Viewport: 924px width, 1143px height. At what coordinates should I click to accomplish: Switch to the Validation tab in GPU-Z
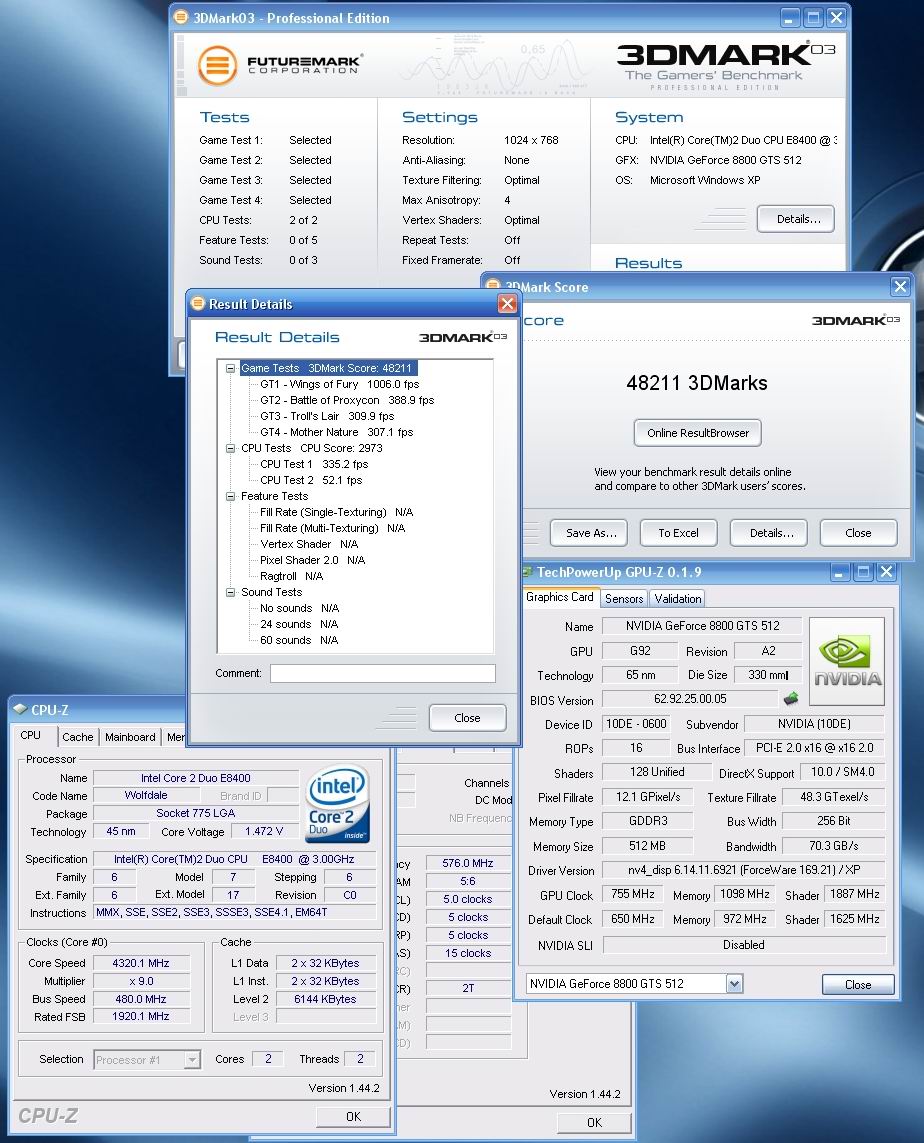678,598
